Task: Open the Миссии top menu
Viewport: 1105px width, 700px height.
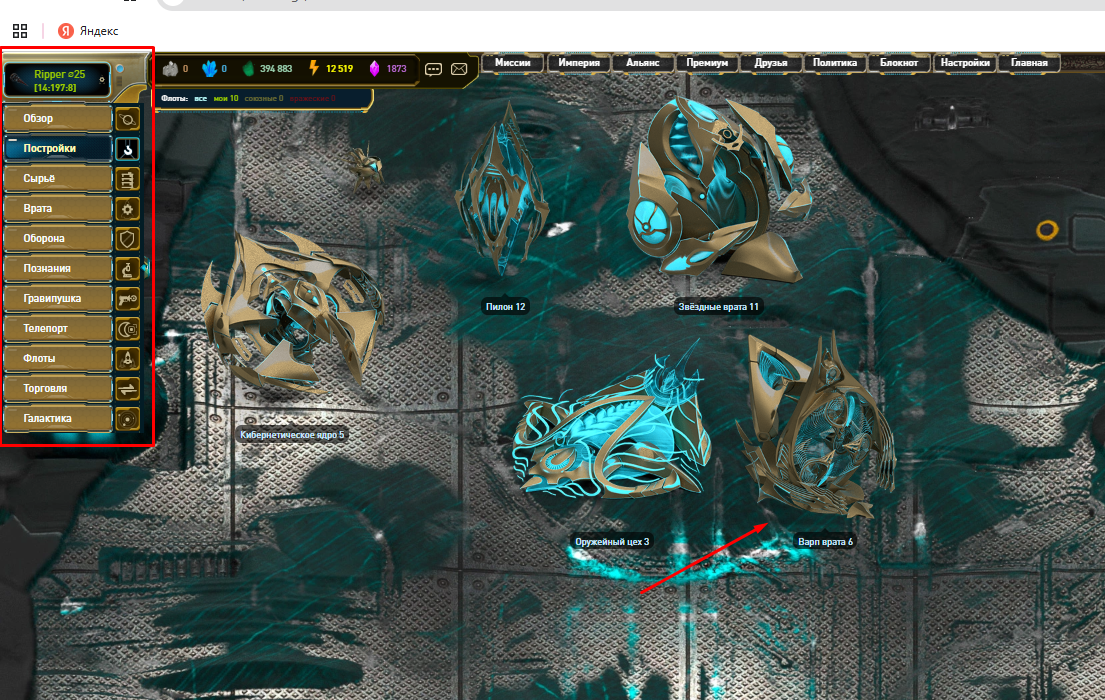Action: (x=513, y=63)
